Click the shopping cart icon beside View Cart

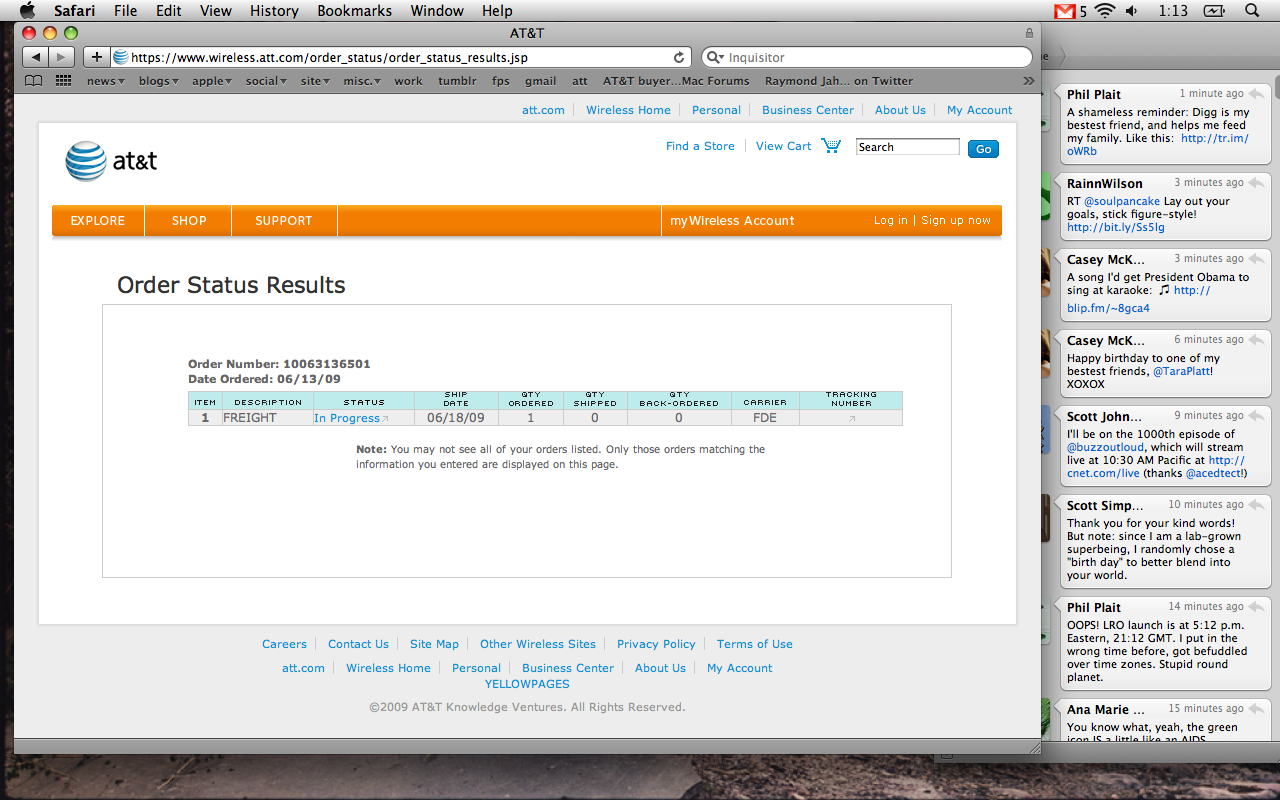tap(831, 146)
